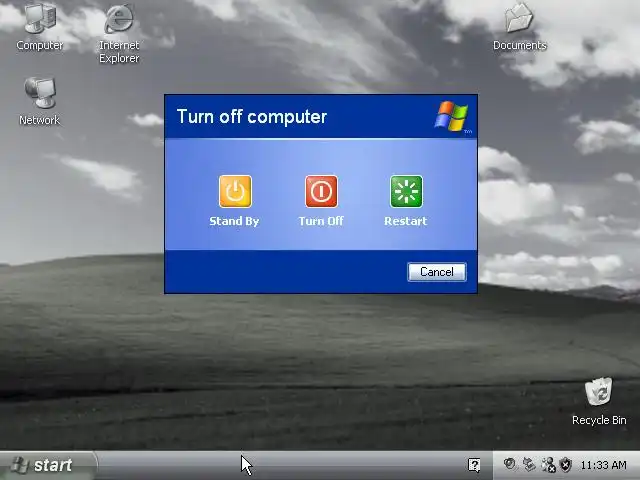640x480 pixels.
Task: Cancel the Turn off computer dialog
Action: point(437,272)
